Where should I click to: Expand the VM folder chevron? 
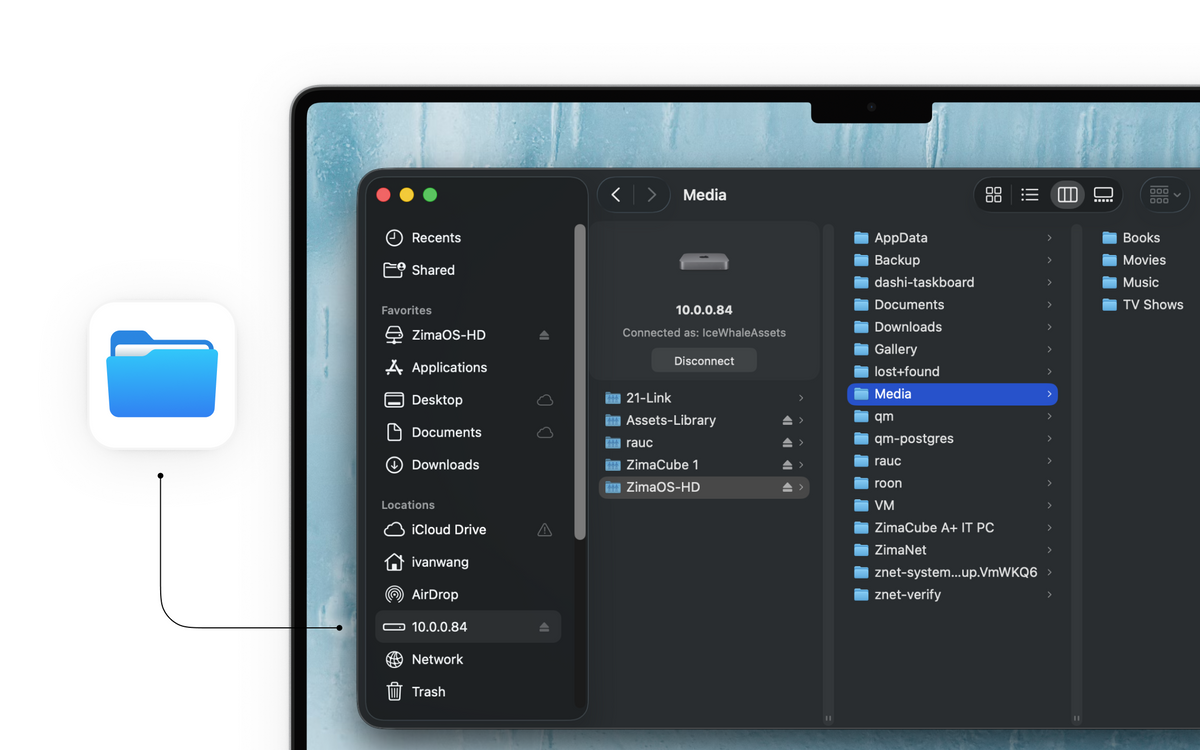(1049, 505)
